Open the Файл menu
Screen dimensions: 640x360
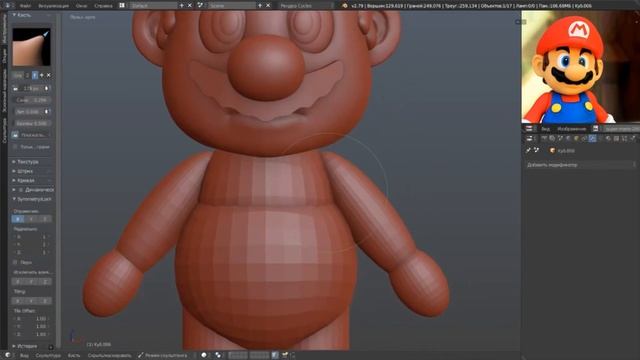click(25, 6)
